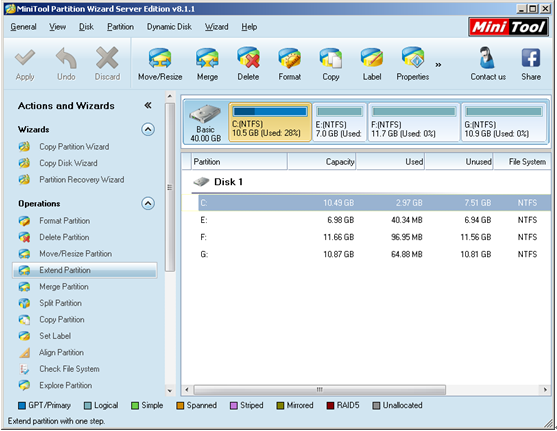This screenshot has width=557, height=431.
Task: Sort by Partition column header
Action: pos(239,162)
